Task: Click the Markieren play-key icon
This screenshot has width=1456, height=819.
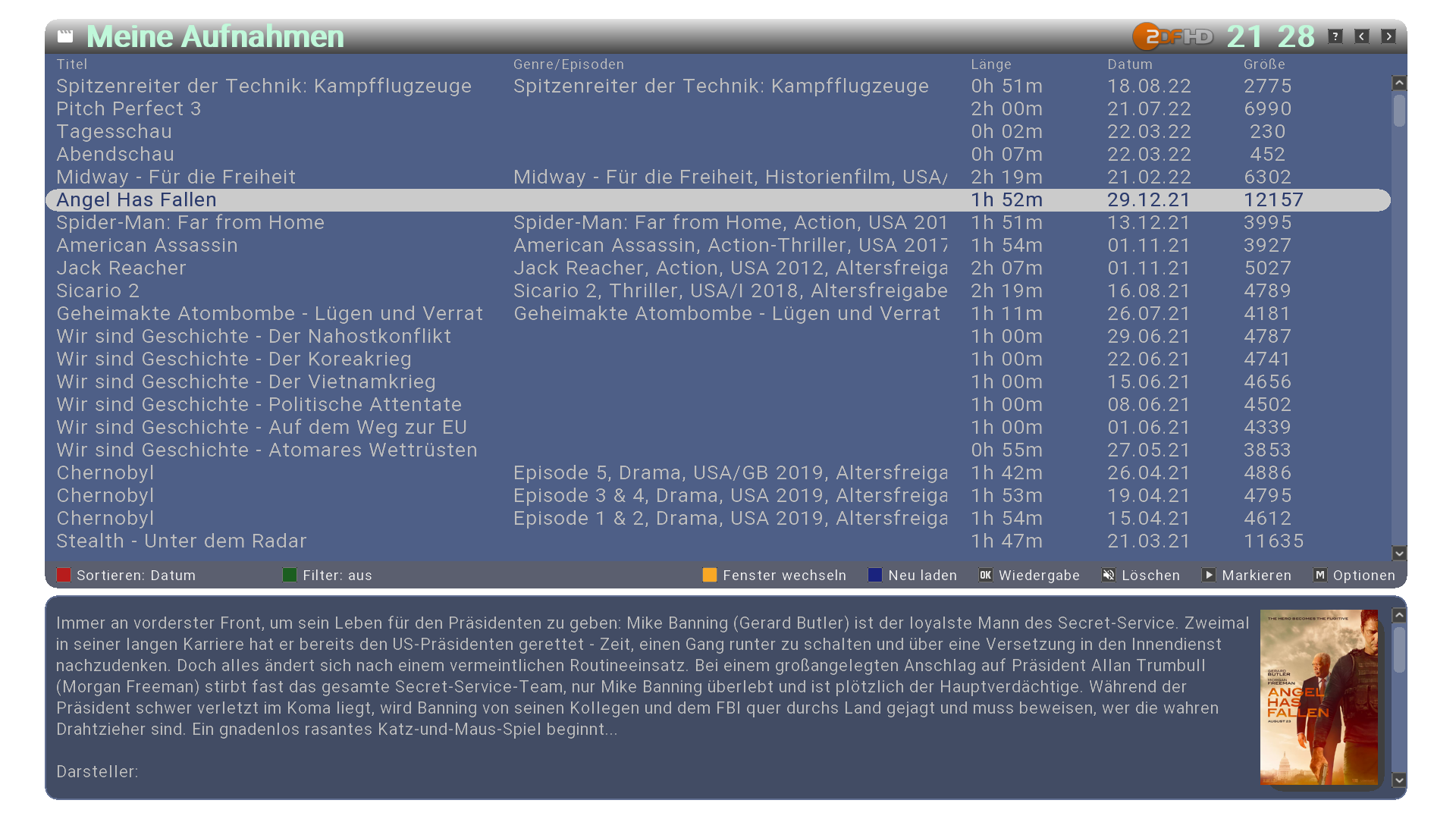Action: pyautogui.click(x=1209, y=576)
